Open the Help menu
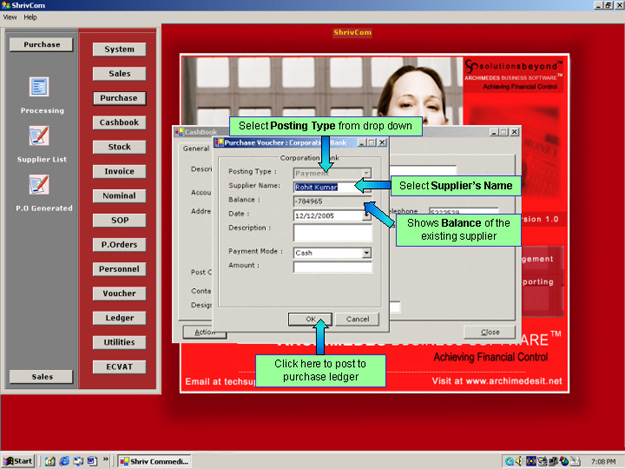 click(x=30, y=18)
